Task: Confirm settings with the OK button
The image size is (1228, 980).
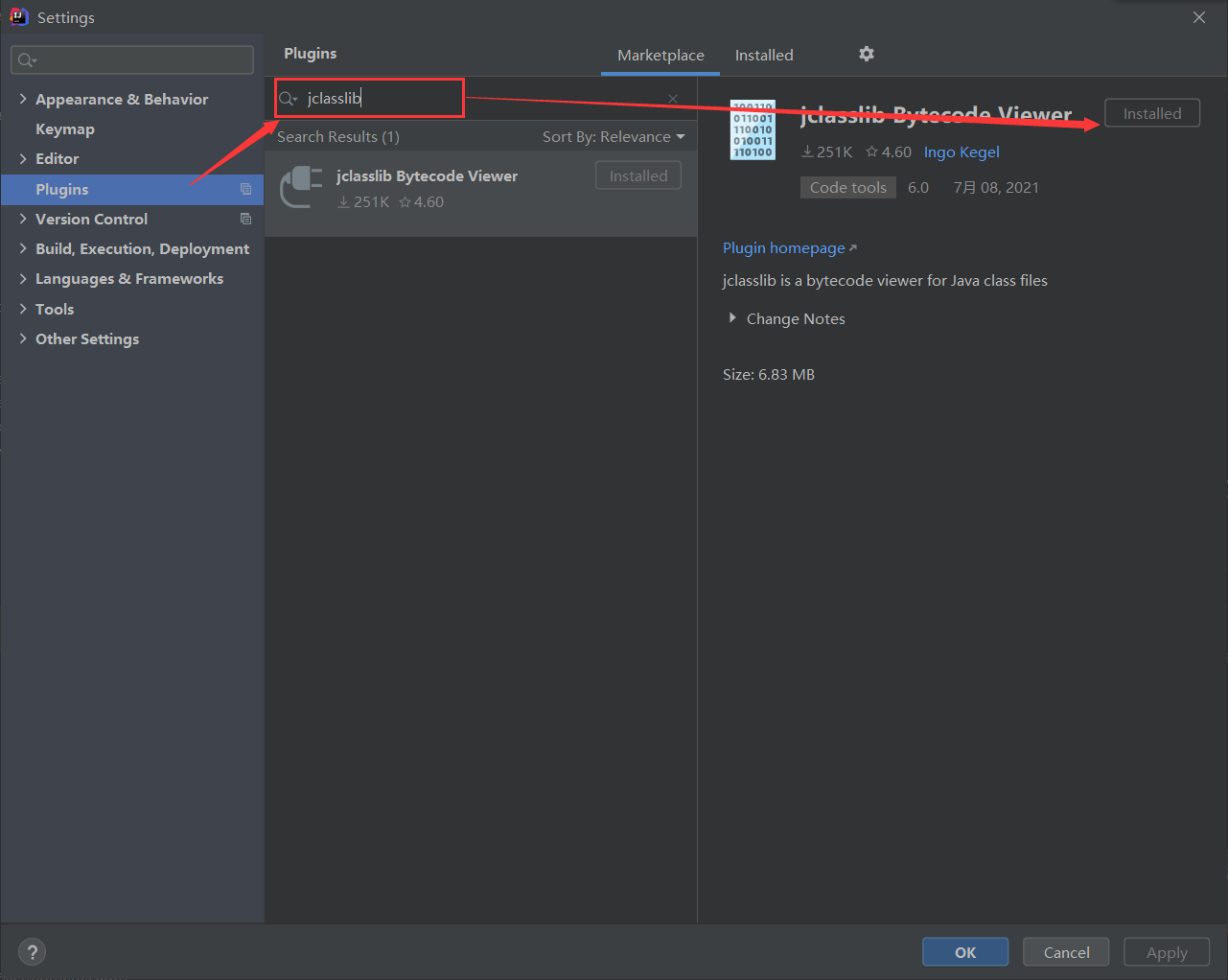Action: [x=964, y=951]
